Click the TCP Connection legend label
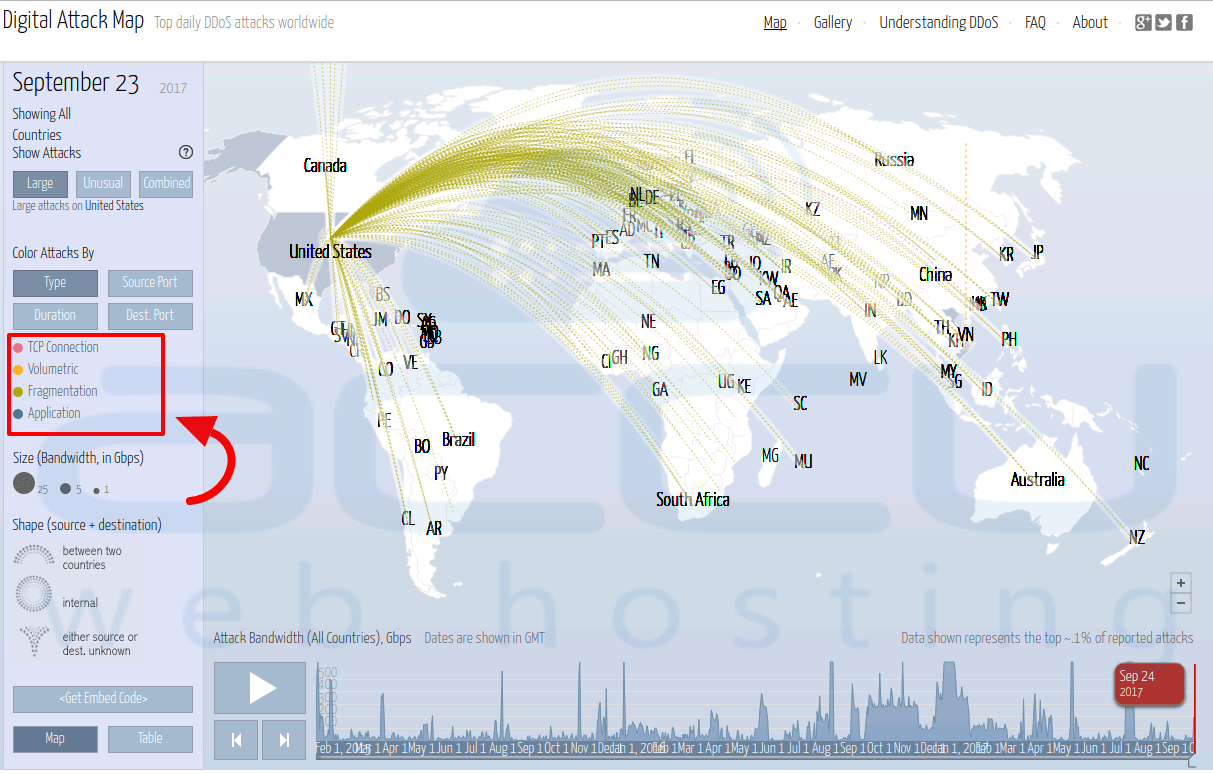 (x=63, y=348)
